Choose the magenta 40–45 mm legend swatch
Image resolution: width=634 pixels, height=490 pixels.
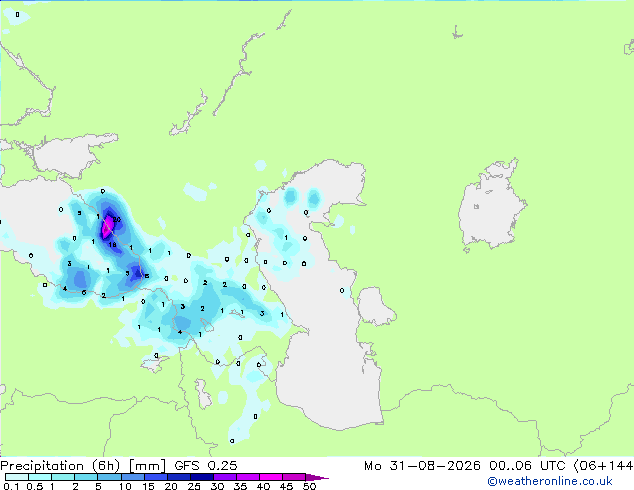point(271,477)
